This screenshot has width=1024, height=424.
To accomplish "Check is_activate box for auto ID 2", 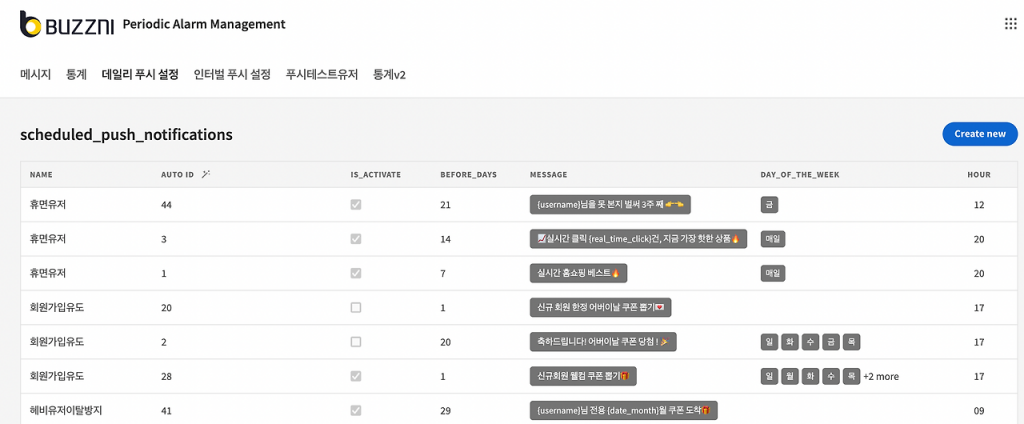I will (356, 342).
